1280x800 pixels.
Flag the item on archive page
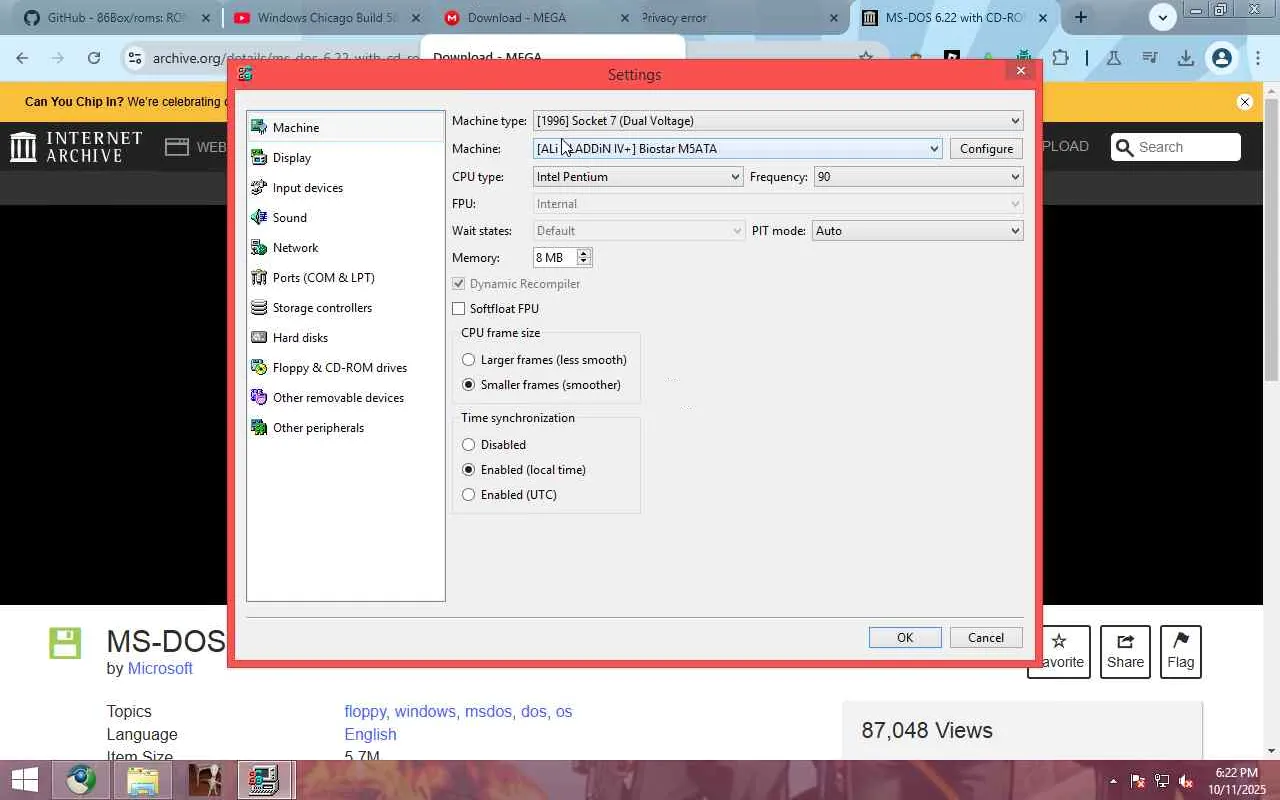tap(1180, 651)
